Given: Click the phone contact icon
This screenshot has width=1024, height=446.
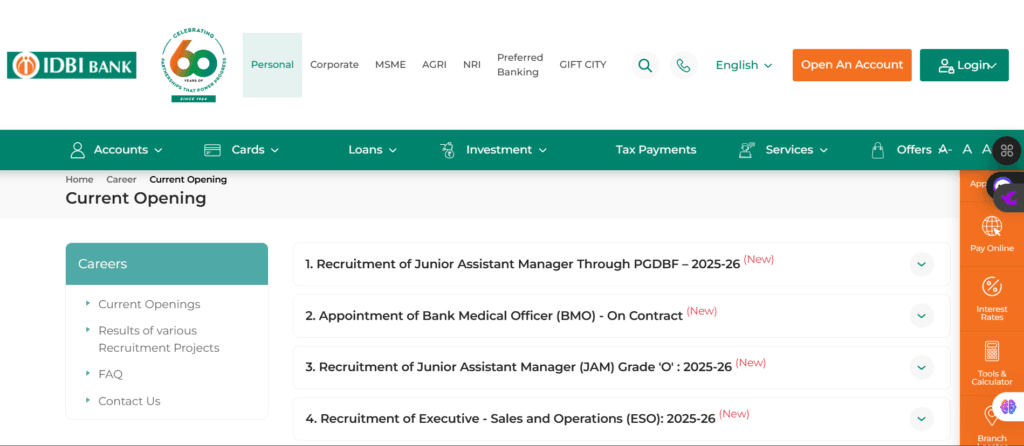Looking at the screenshot, I should click(684, 65).
